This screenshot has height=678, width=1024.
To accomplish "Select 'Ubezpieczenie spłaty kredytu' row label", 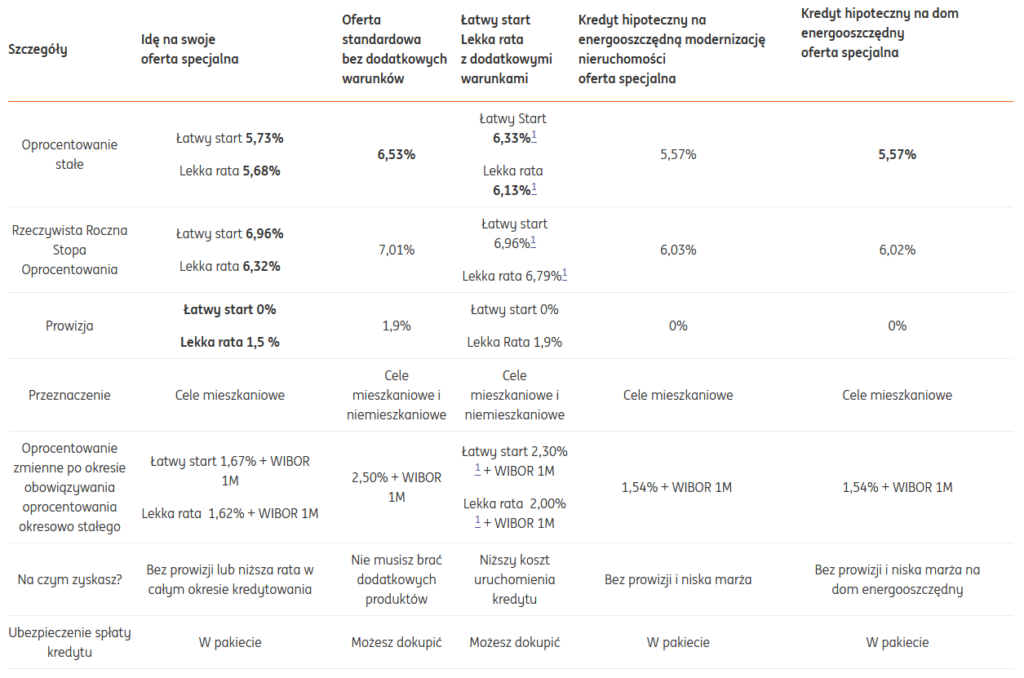I will tap(70, 642).
